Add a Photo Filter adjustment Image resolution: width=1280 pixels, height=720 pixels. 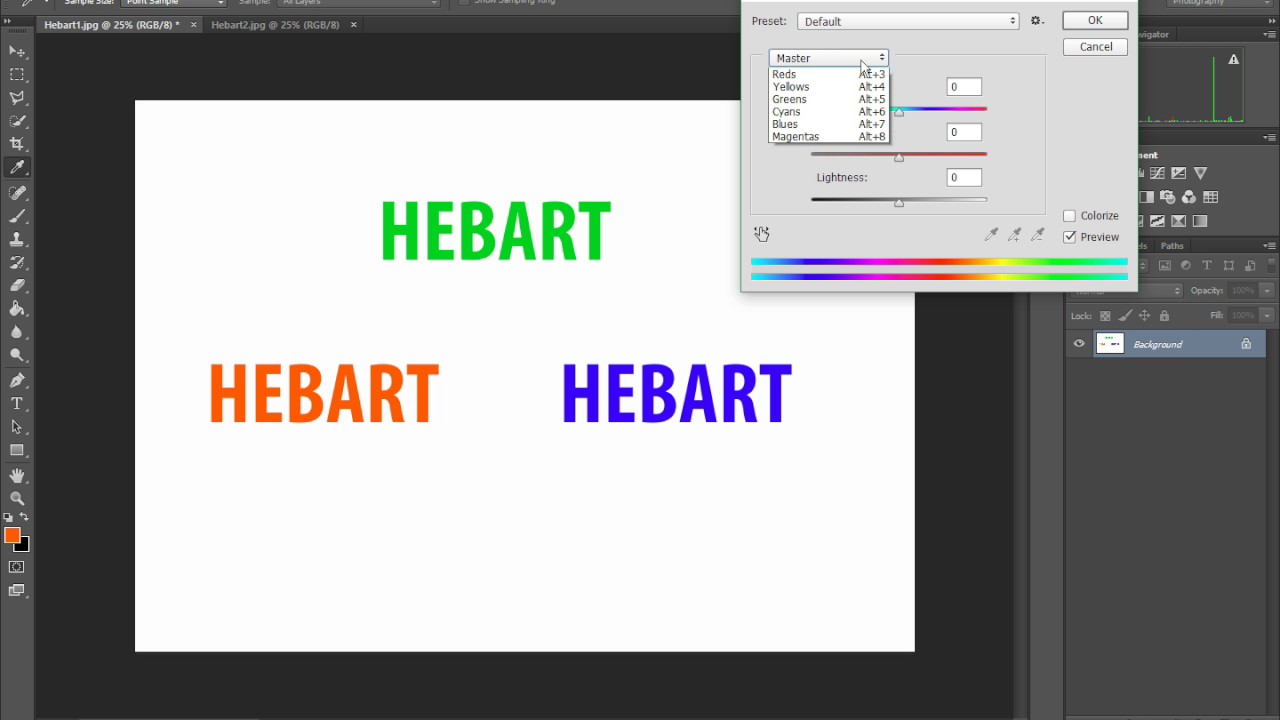click(x=1167, y=197)
